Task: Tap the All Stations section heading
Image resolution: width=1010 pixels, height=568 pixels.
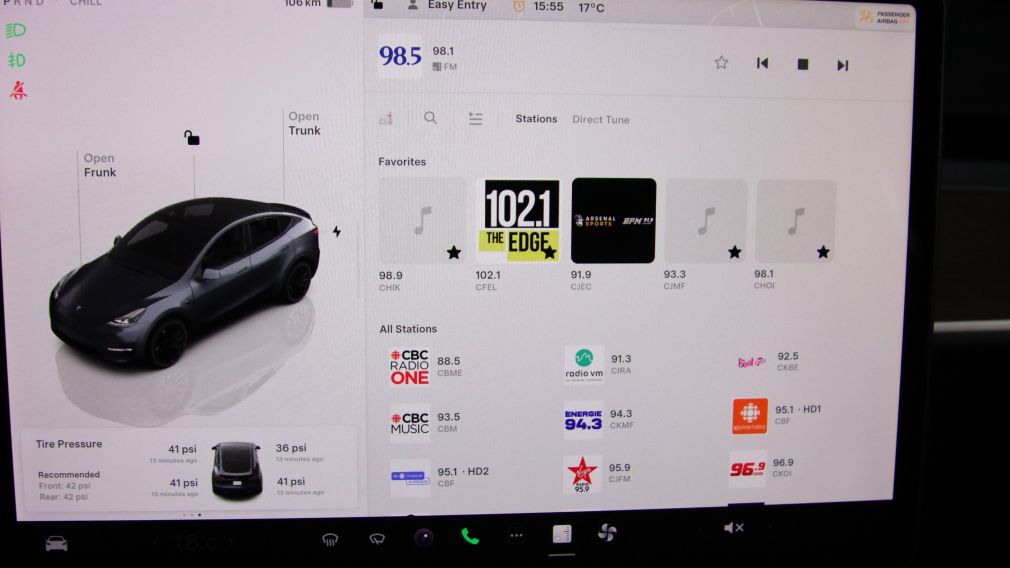Action: pyautogui.click(x=408, y=329)
